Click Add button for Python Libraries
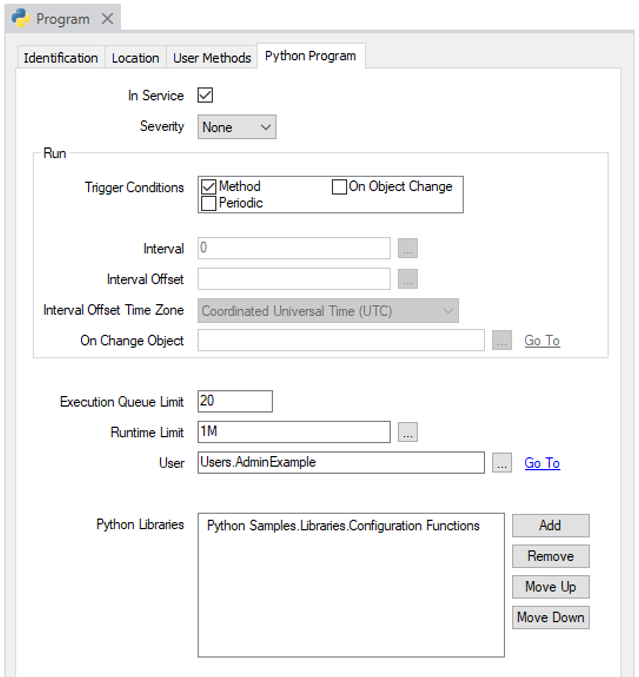Screen dimensions: 639x677 point(550,525)
